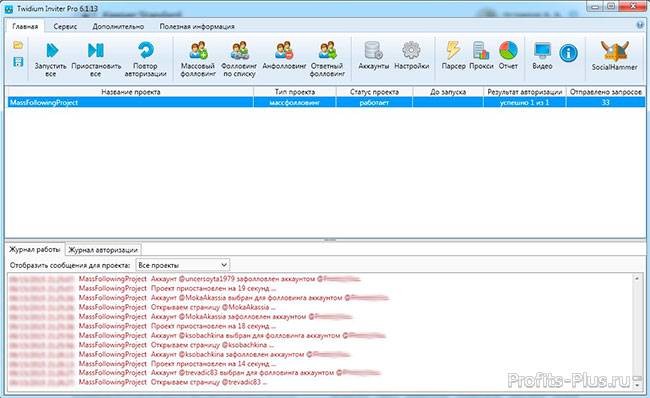Screen dimensions: 650x398
Task: Start all projects with Запустить все
Action: point(51,59)
